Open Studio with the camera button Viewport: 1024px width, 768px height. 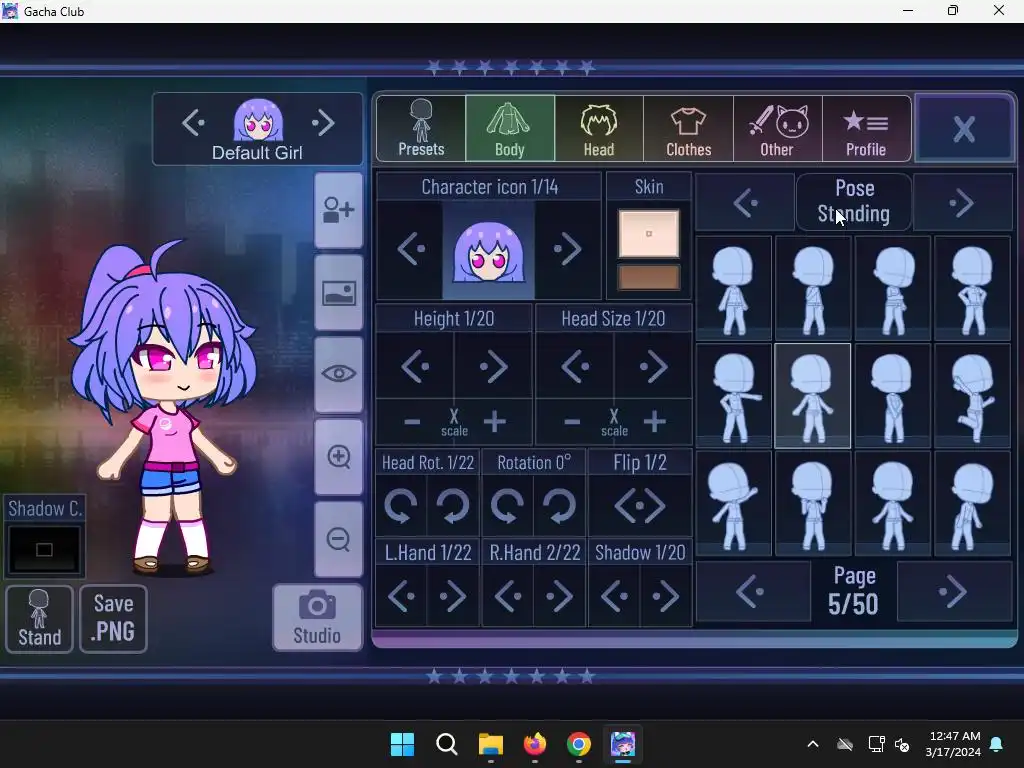pyautogui.click(x=317, y=618)
